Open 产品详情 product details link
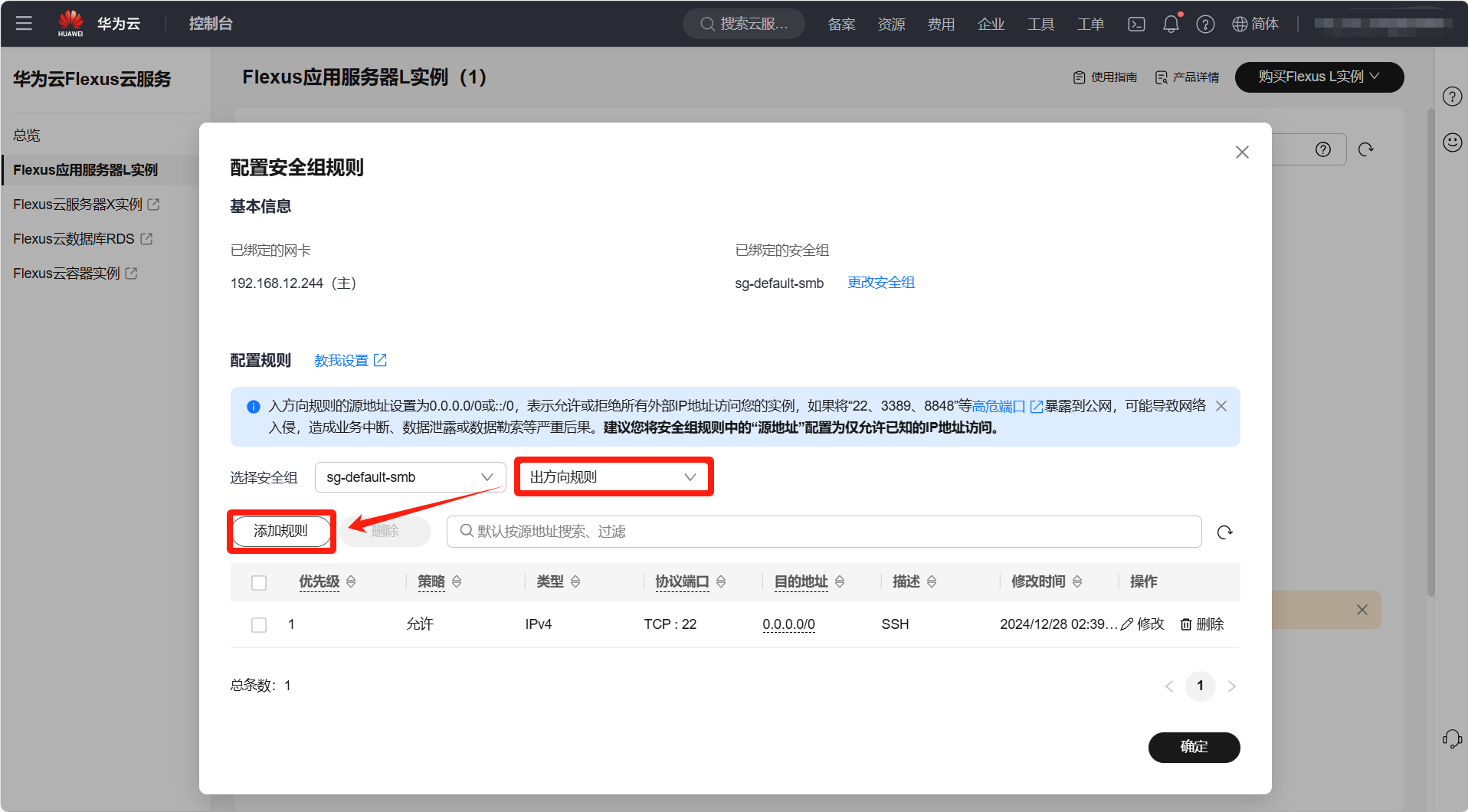The image size is (1468, 812). [1187, 77]
